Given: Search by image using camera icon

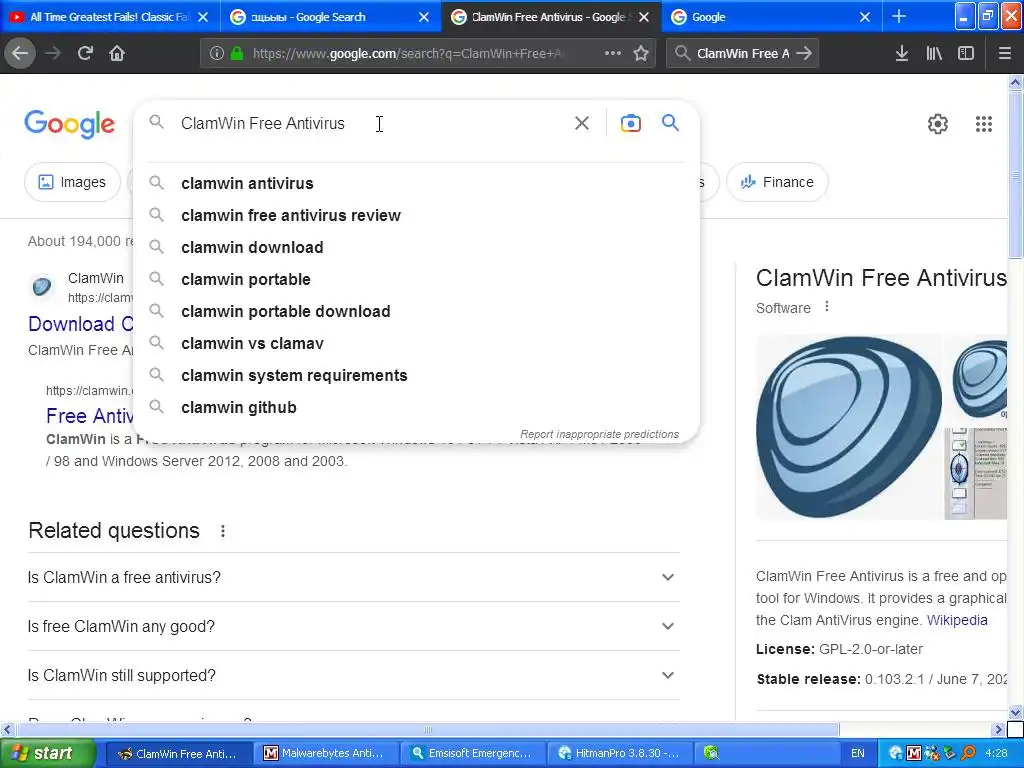Looking at the screenshot, I should point(630,123).
